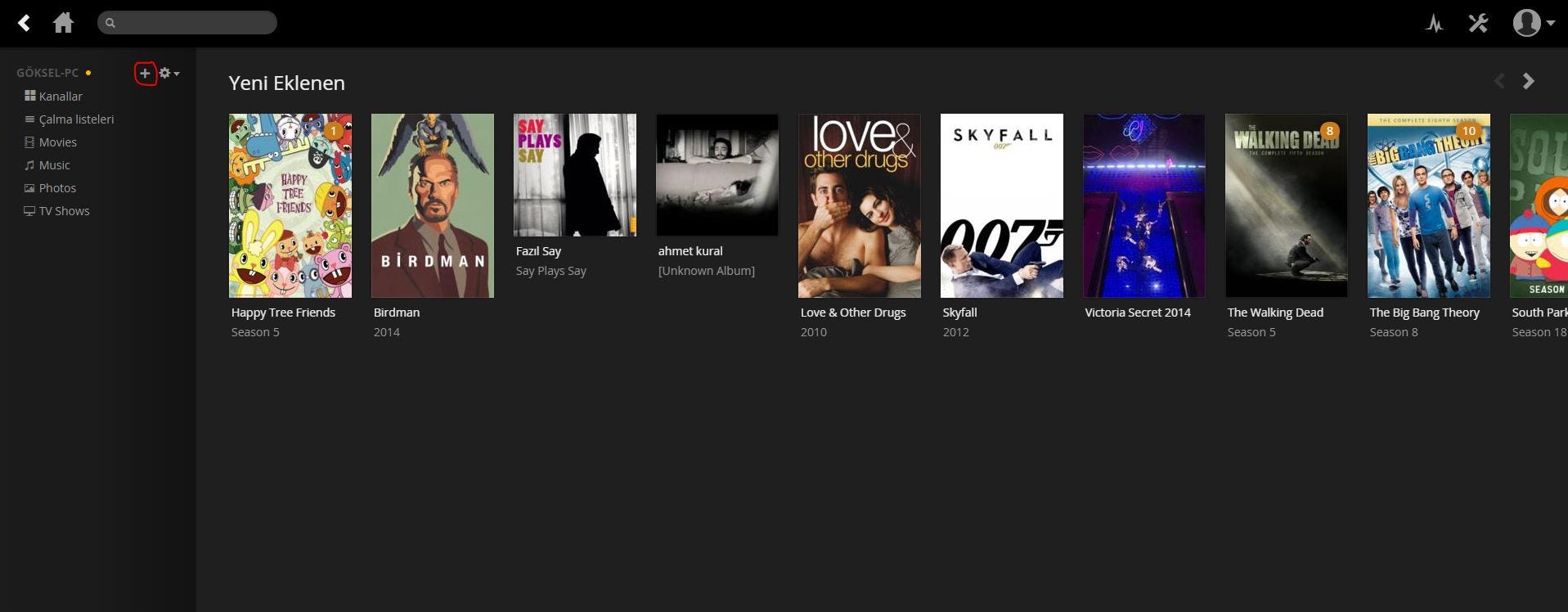Open the Skyfall poster
Image resolution: width=1568 pixels, height=612 pixels.
pyautogui.click(x=1002, y=205)
